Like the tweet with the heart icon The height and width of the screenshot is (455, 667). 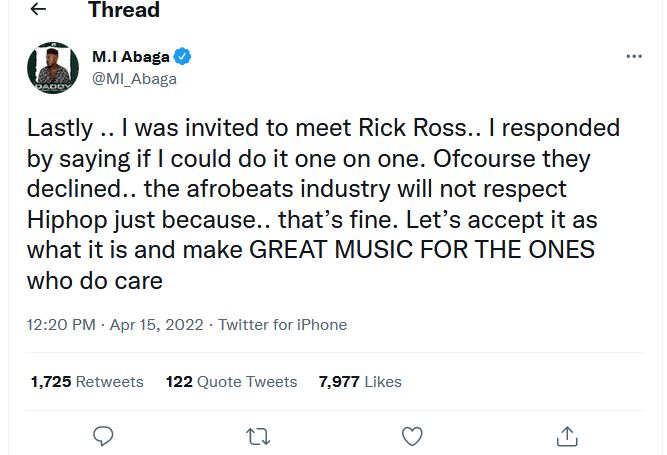[x=412, y=435]
